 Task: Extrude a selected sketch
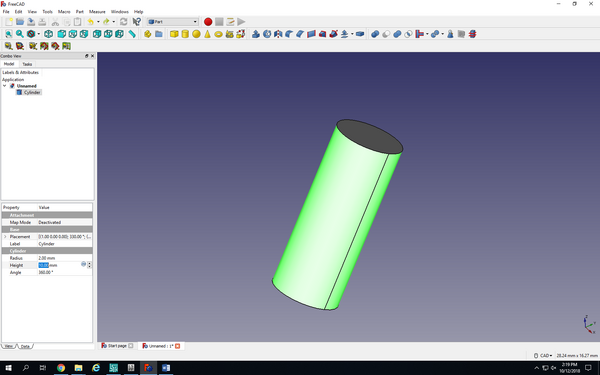[x=256, y=34]
